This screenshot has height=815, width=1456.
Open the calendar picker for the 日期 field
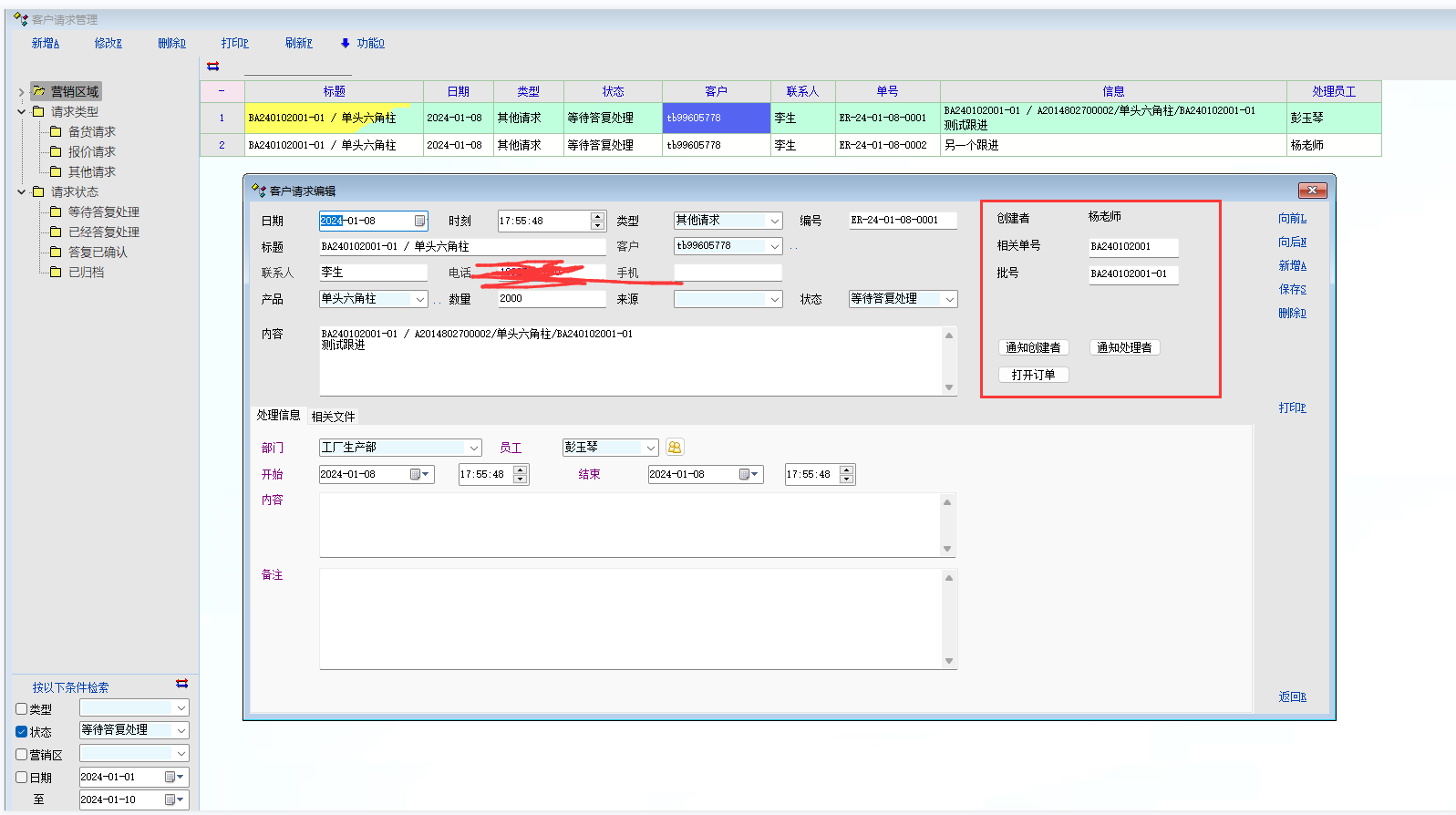[419, 221]
